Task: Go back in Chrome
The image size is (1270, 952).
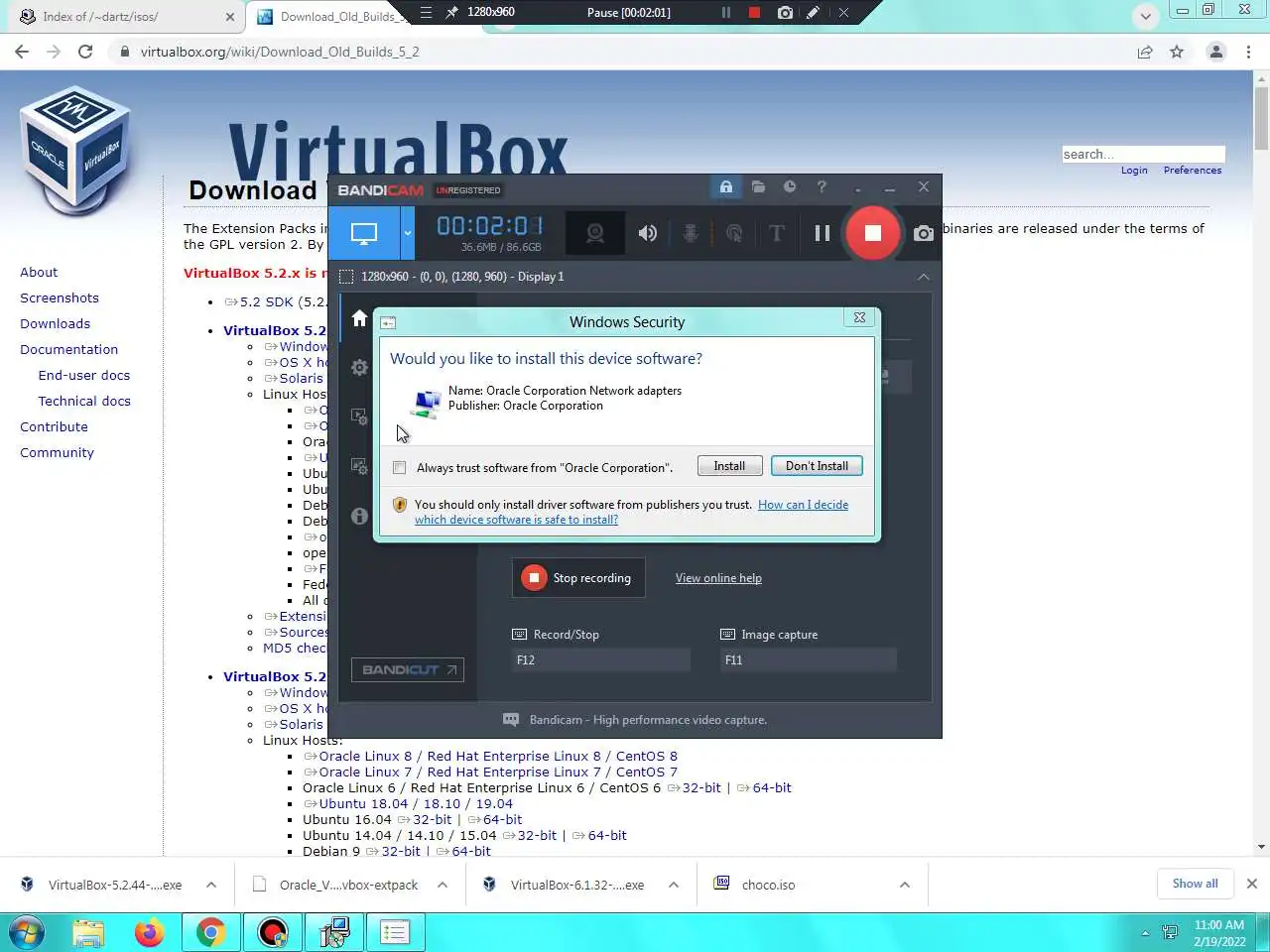Action: pos(22,52)
